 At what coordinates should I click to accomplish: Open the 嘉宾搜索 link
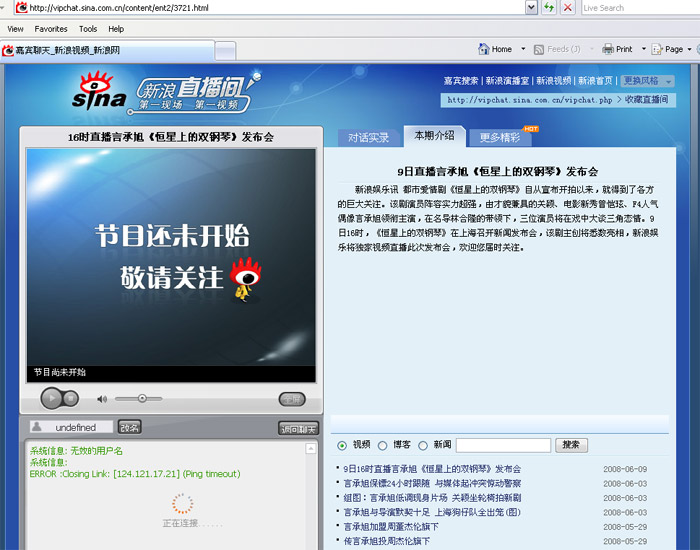pos(461,81)
